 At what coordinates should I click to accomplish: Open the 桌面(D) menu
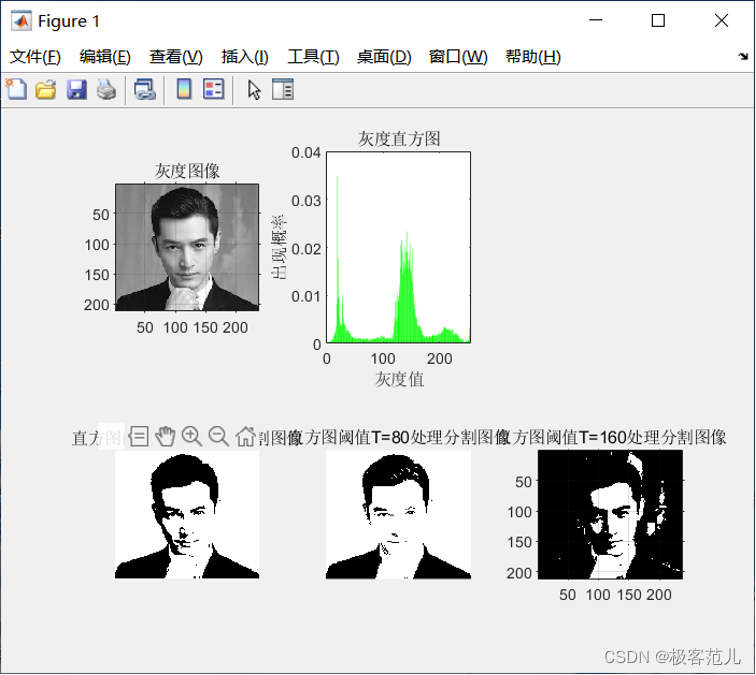[384, 57]
